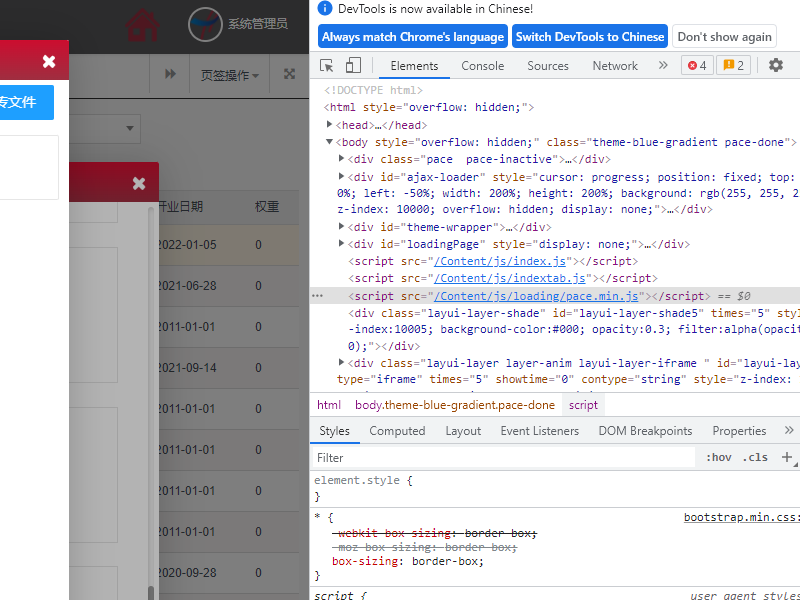The image size is (800, 600).
Task: Open DevTools settings gear
Action: (776, 66)
